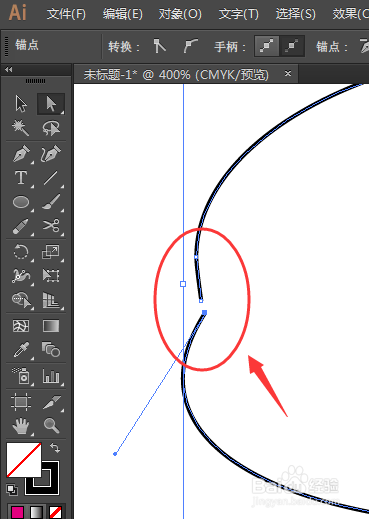Select the Column Graph tool
The width and height of the screenshot is (369, 519).
pyautogui.click(x=51, y=376)
